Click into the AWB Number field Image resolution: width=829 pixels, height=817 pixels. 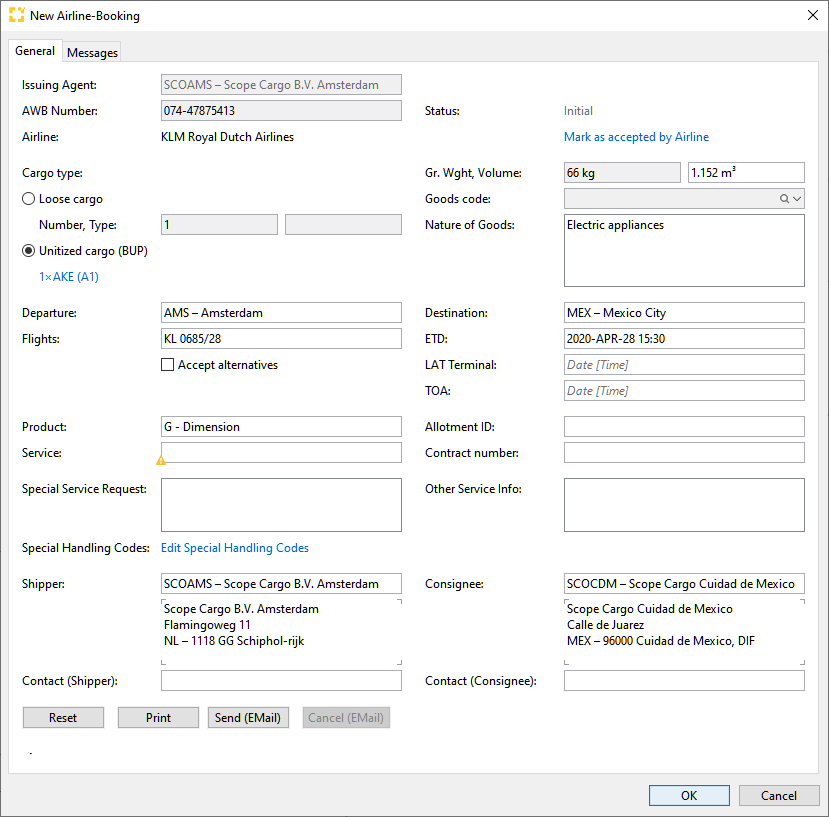coord(280,110)
